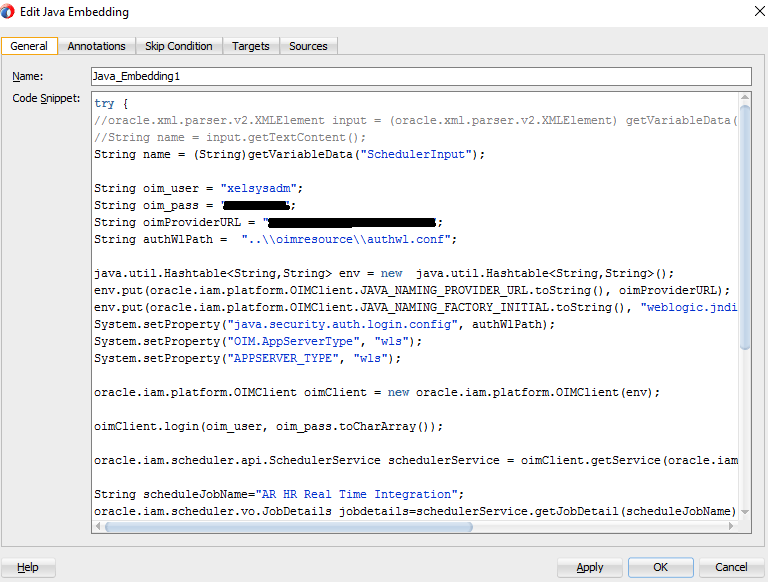Confirm with the OK button
The height and width of the screenshot is (582, 768).
pyautogui.click(x=661, y=567)
